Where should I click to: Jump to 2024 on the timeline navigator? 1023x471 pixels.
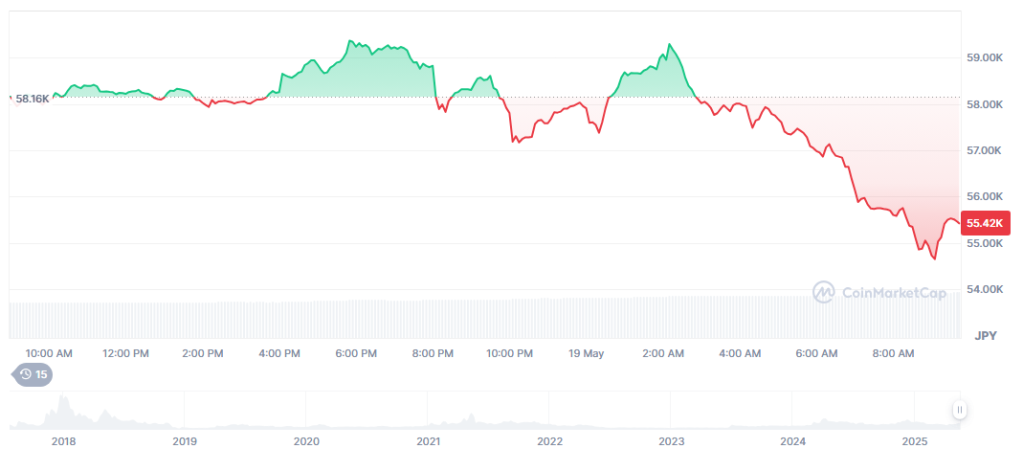[x=793, y=441]
